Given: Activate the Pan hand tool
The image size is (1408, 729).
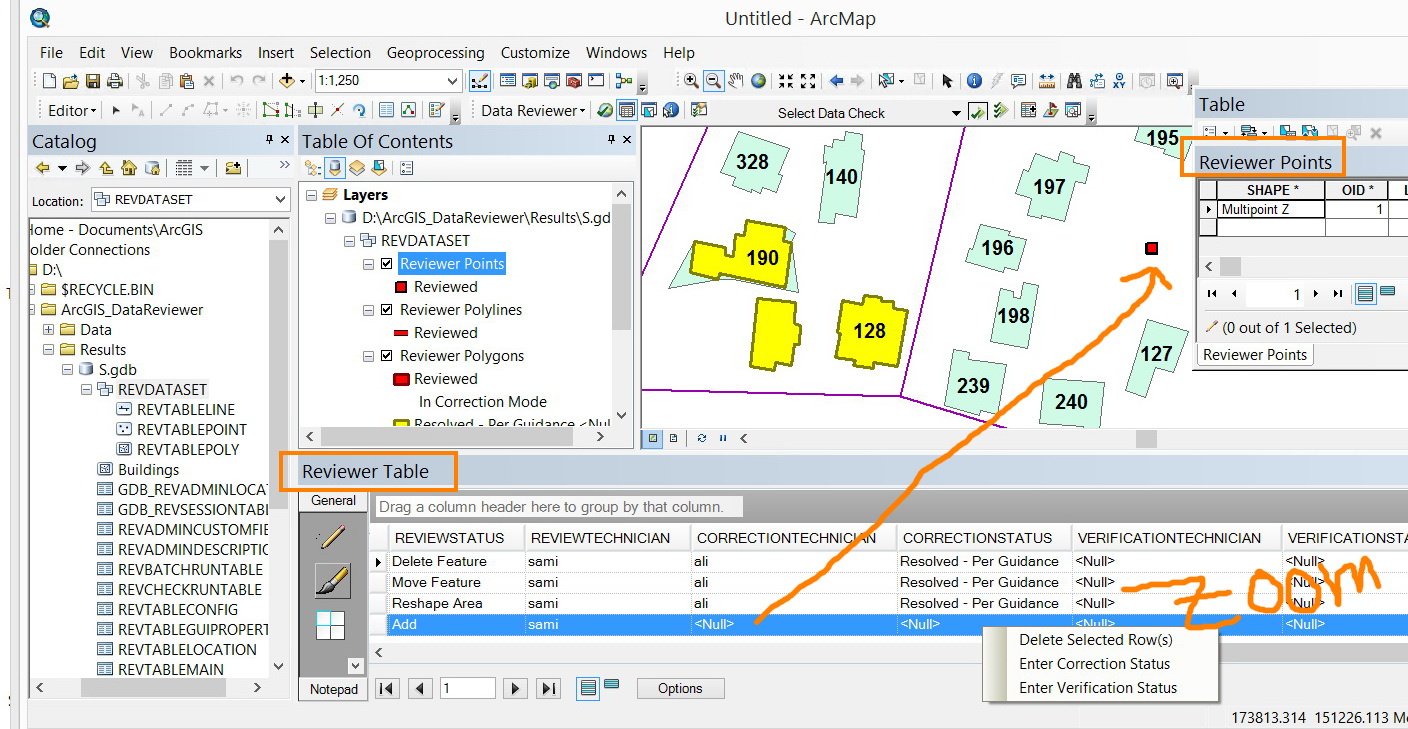Looking at the screenshot, I should point(736,81).
